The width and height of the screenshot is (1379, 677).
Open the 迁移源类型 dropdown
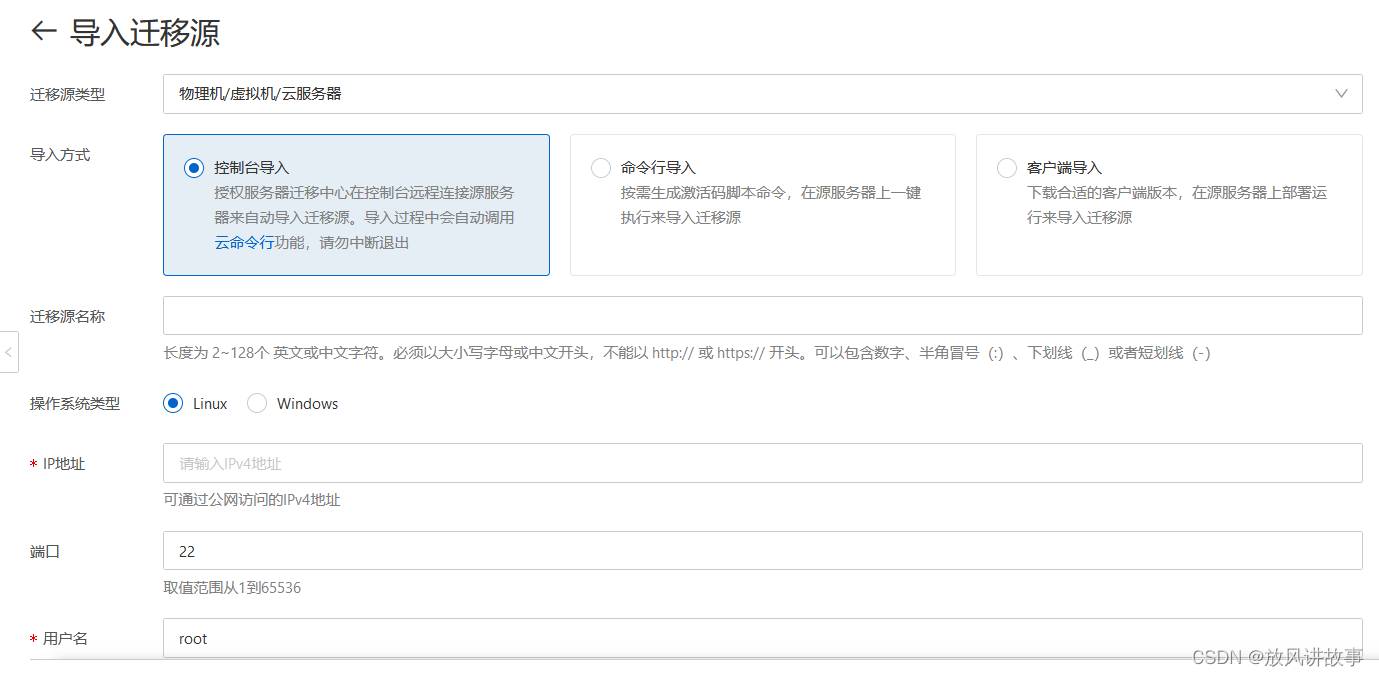[762, 93]
